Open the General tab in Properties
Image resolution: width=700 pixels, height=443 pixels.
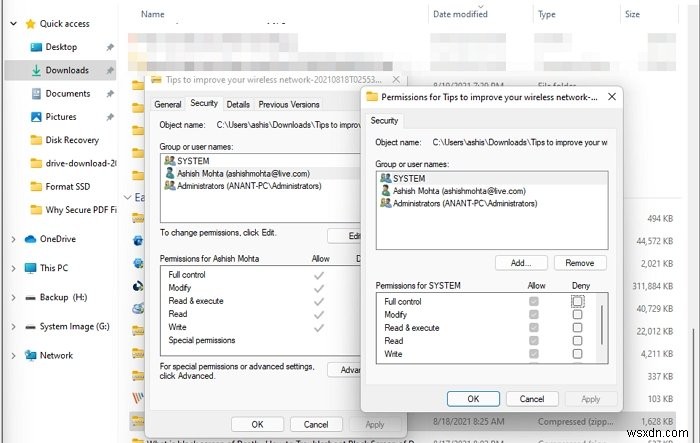167,104
